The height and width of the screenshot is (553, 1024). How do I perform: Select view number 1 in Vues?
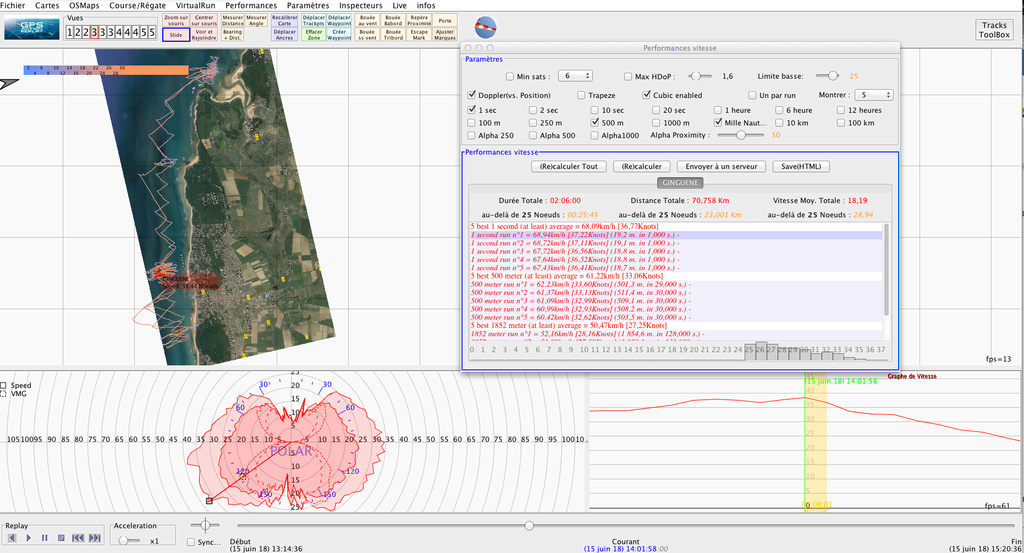click(x=69, y=32)
